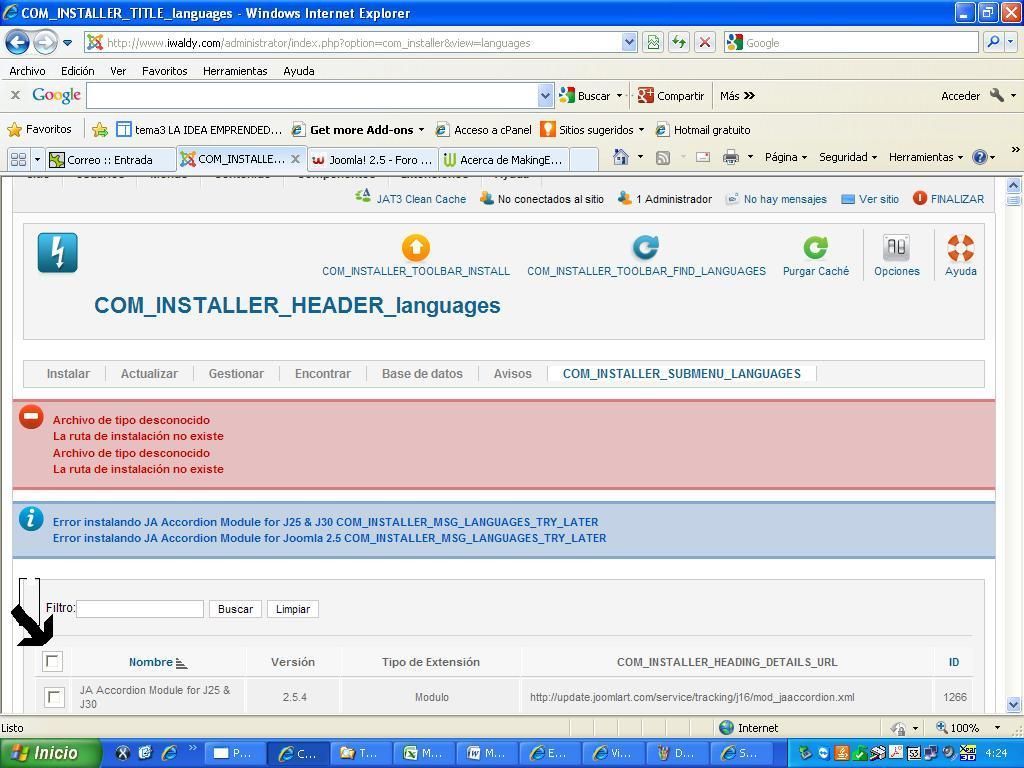Open the Página dropdown menu
1024x768 pixels.
(x=786, y=157)
